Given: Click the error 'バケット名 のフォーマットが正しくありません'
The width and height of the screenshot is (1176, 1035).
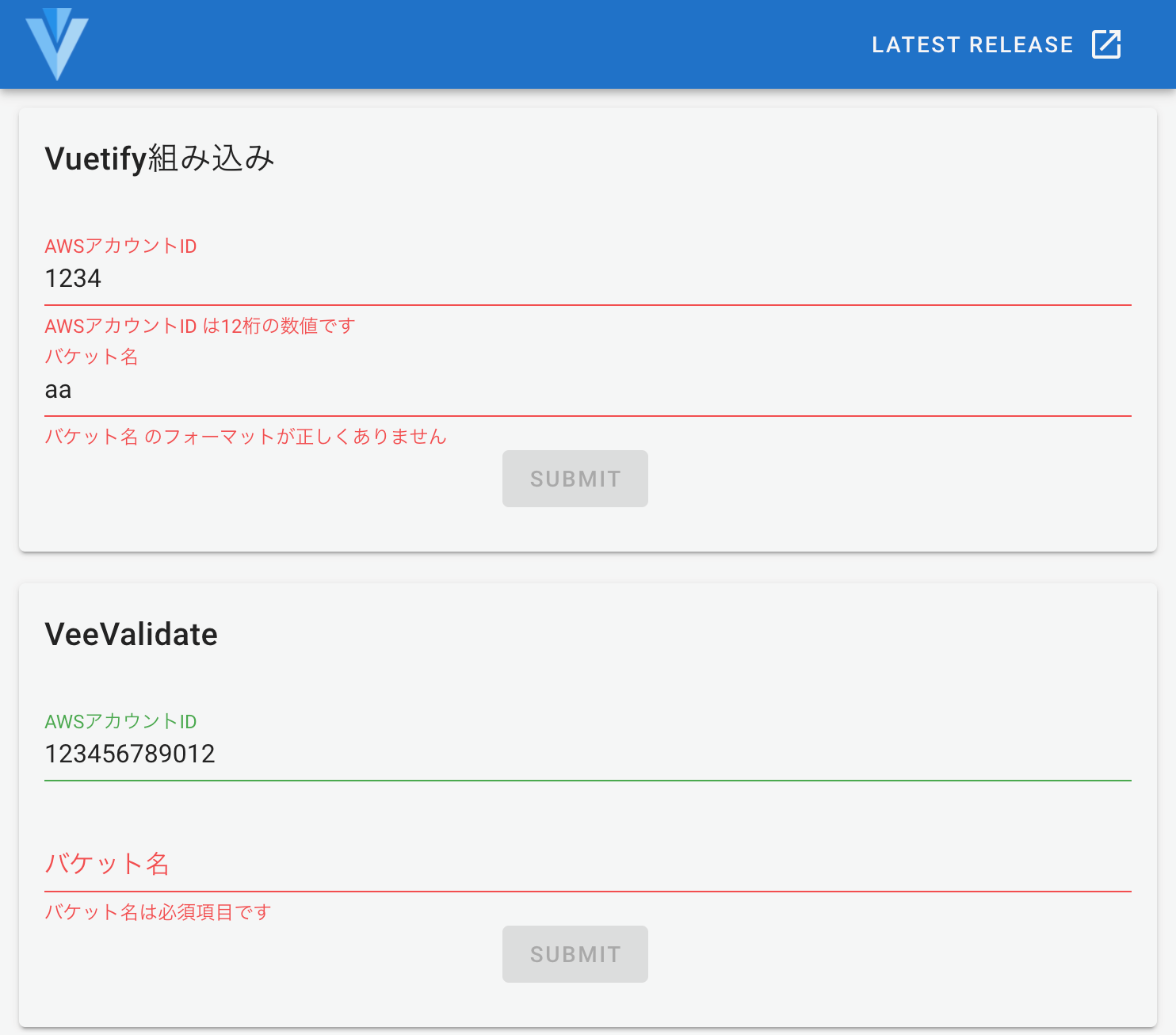Looking at the screenshot, I should pos(246,437).
